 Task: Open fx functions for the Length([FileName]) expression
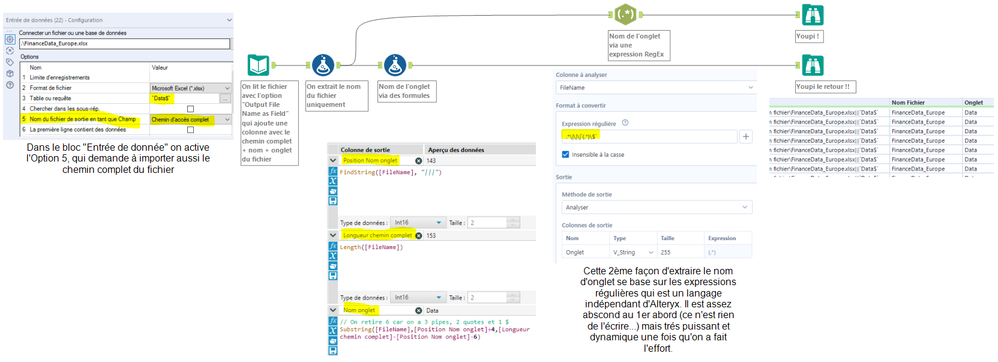[333, 246]
